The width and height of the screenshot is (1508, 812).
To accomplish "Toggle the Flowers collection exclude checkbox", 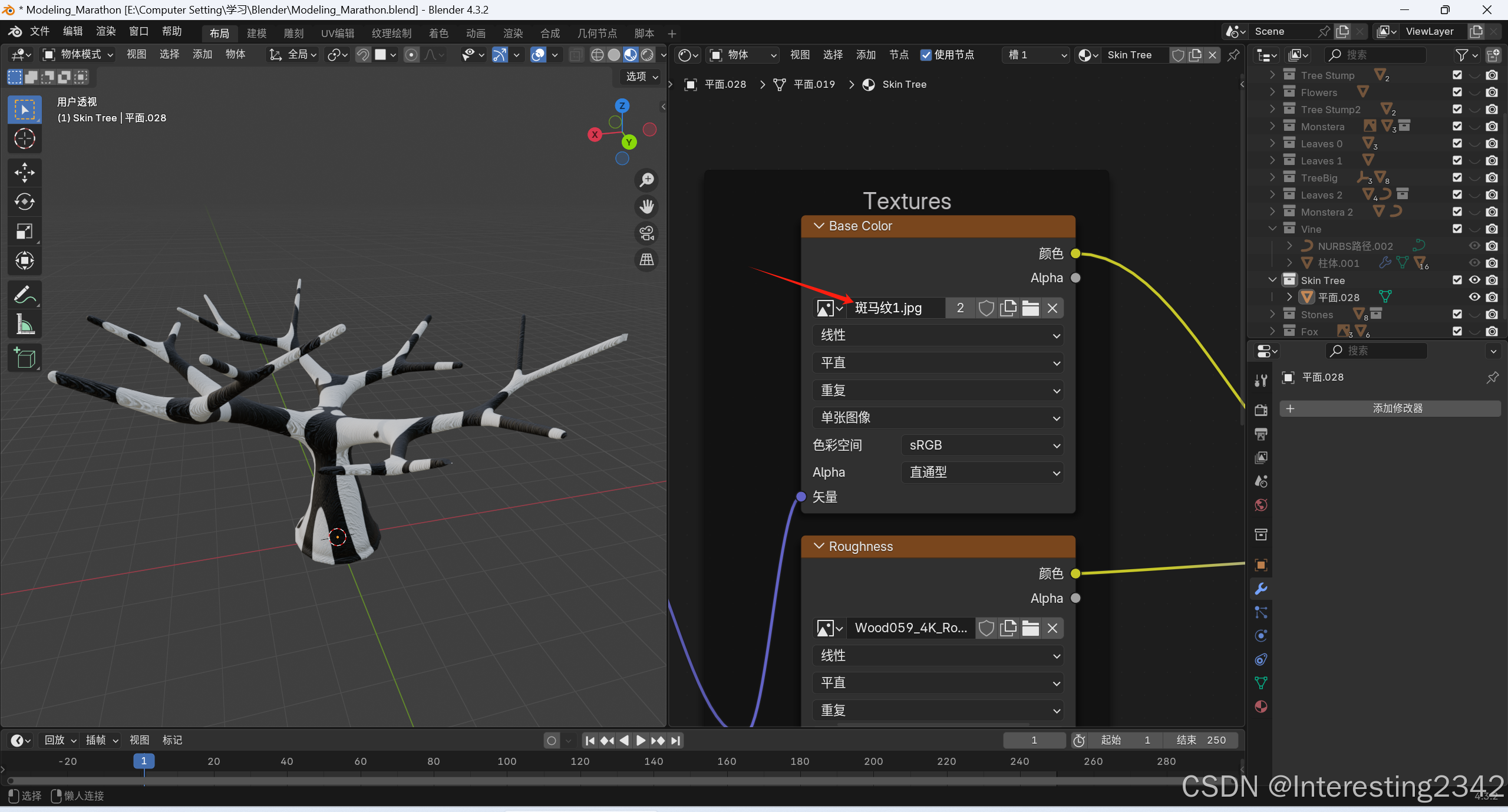I will pyautogui.click(x=1457, y=92).
